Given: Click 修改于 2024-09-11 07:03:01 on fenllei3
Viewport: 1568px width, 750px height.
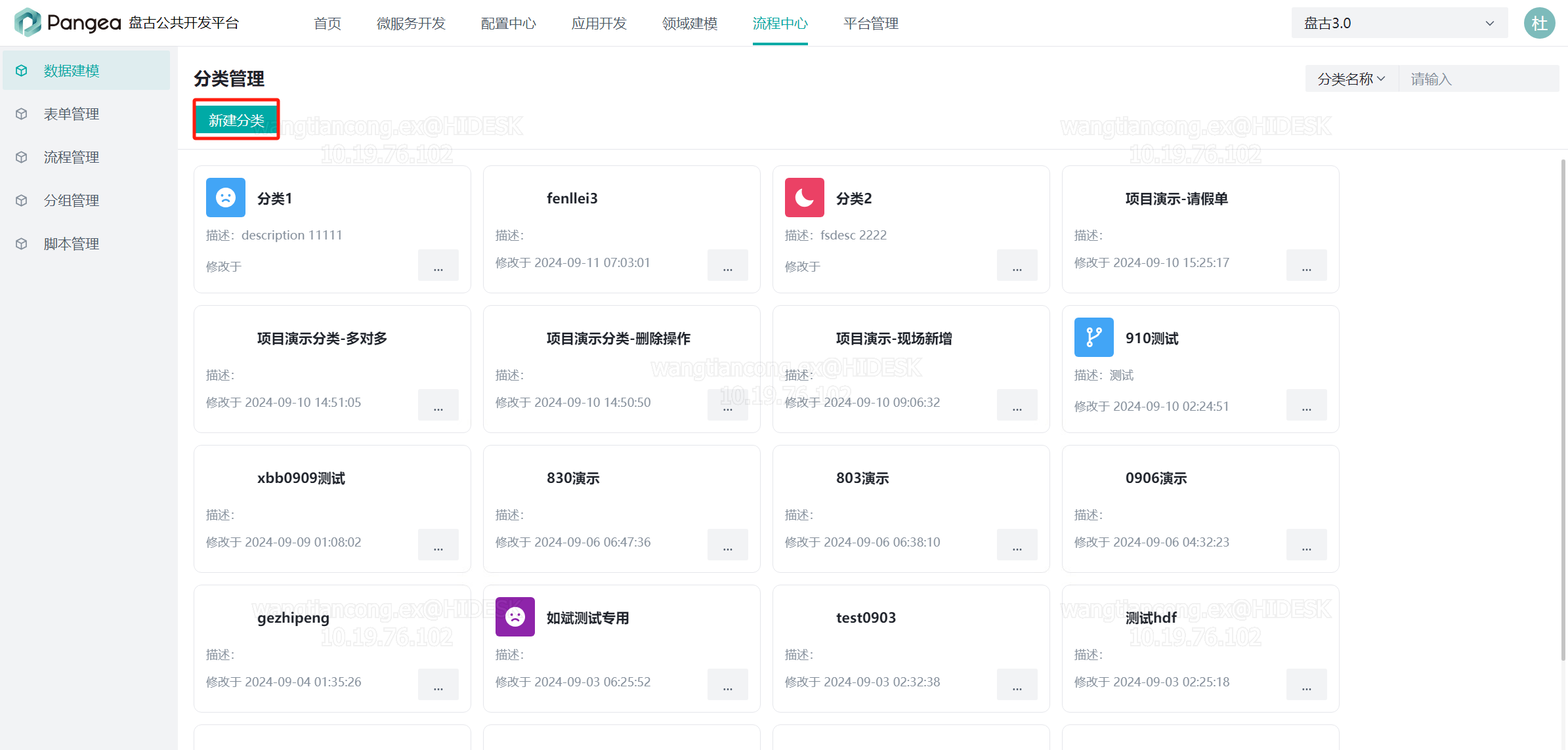Looking at the screenshot, I should click(x=573, y=262).
